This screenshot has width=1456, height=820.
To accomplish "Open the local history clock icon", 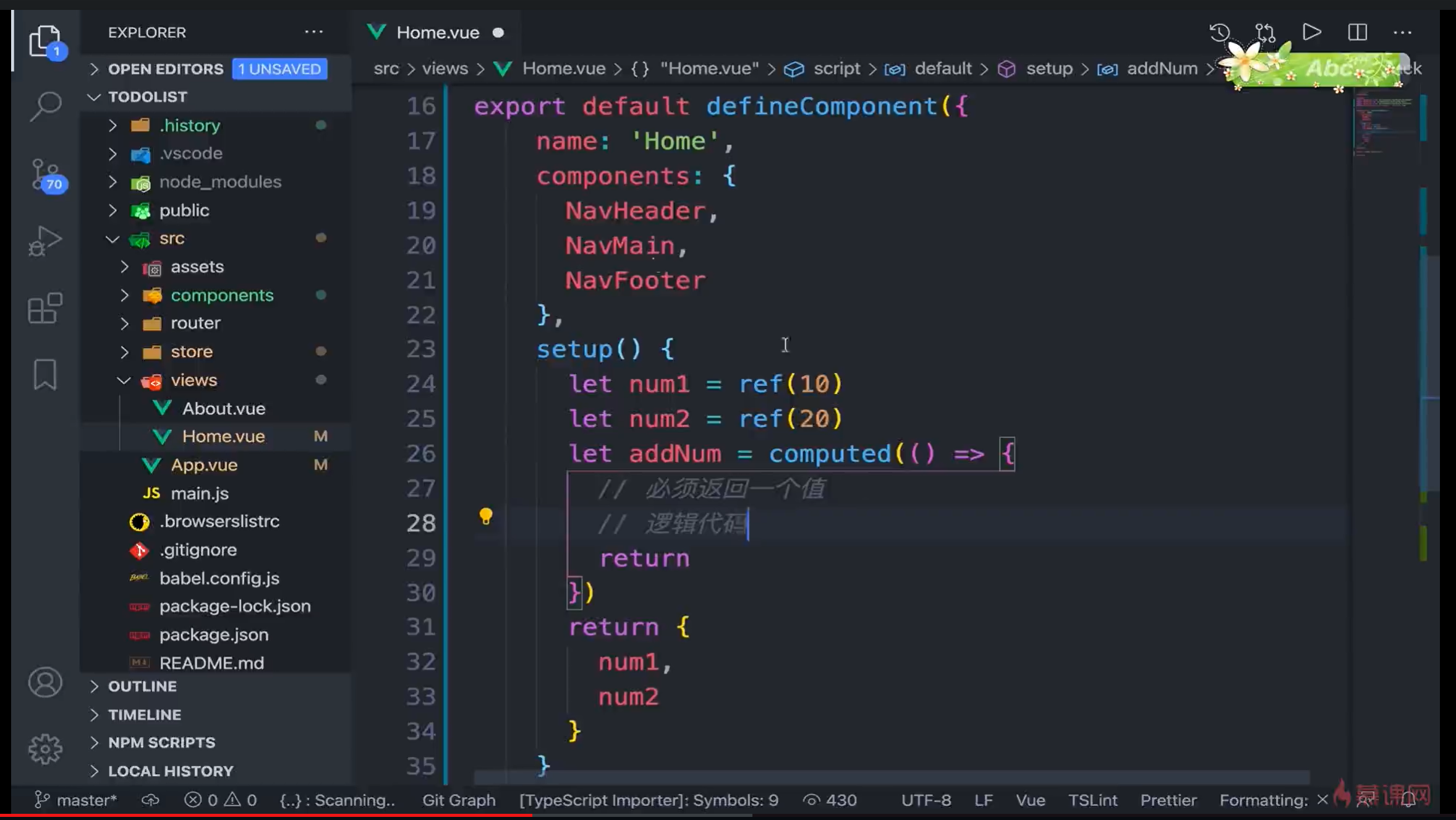I will point(1220,32).
